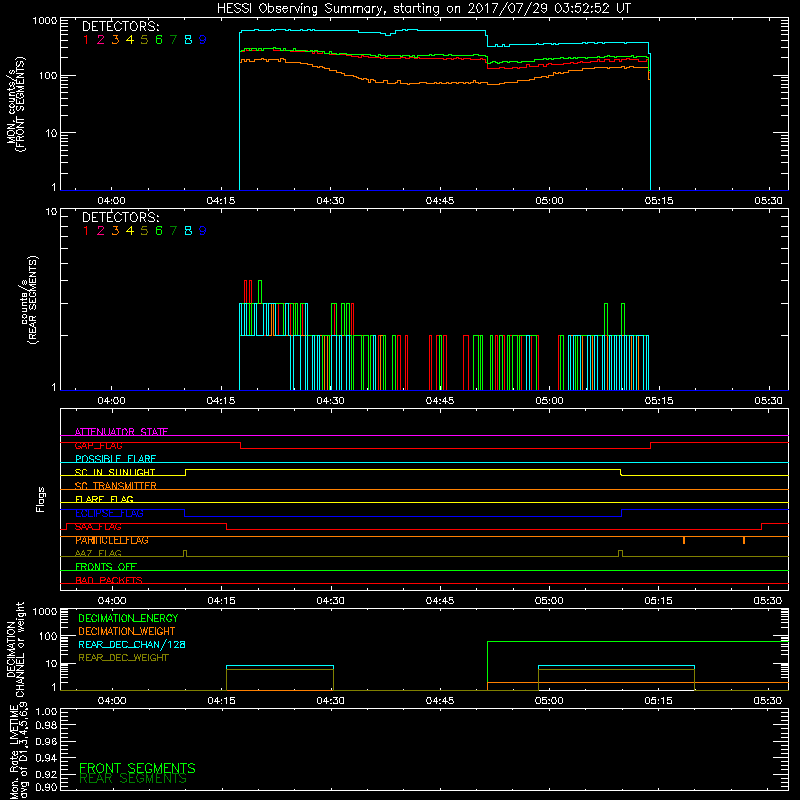Click the HESSI Observing Summary title text
Image resolution: width=800 pixels, height=800 pixels.
click(423, 8)
